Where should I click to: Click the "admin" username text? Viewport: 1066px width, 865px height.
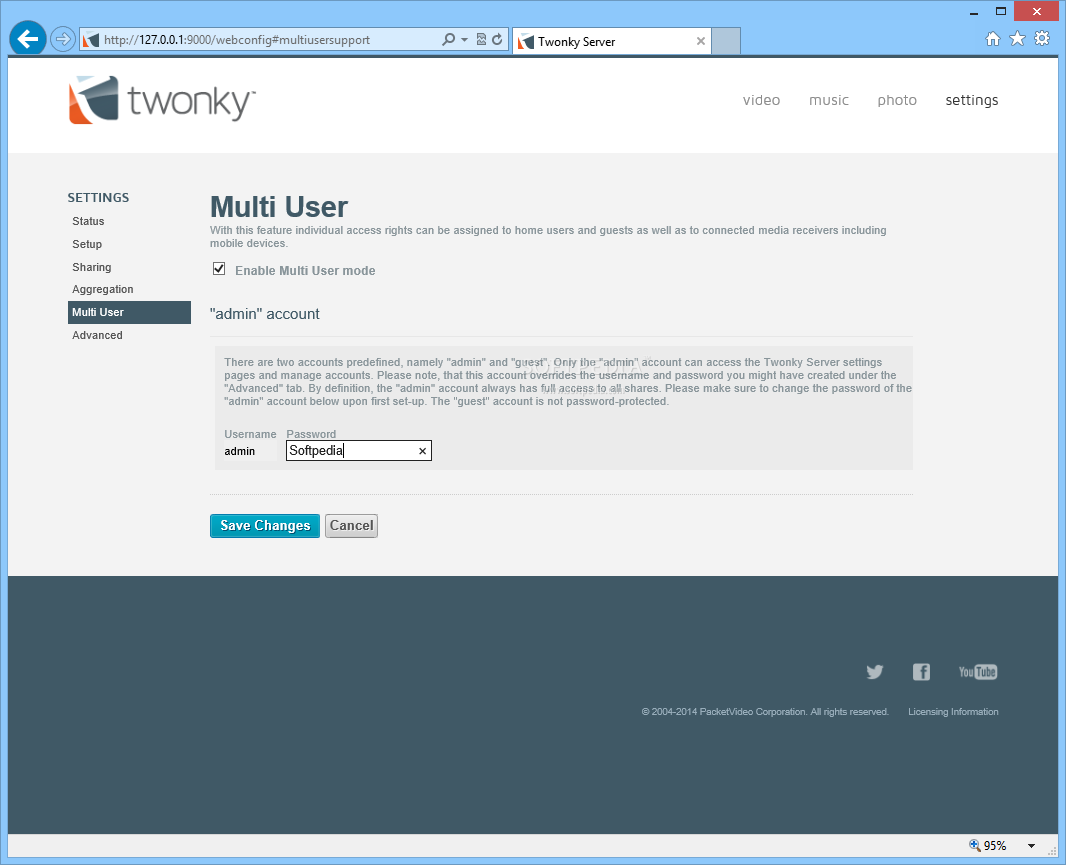pos(239,451)
